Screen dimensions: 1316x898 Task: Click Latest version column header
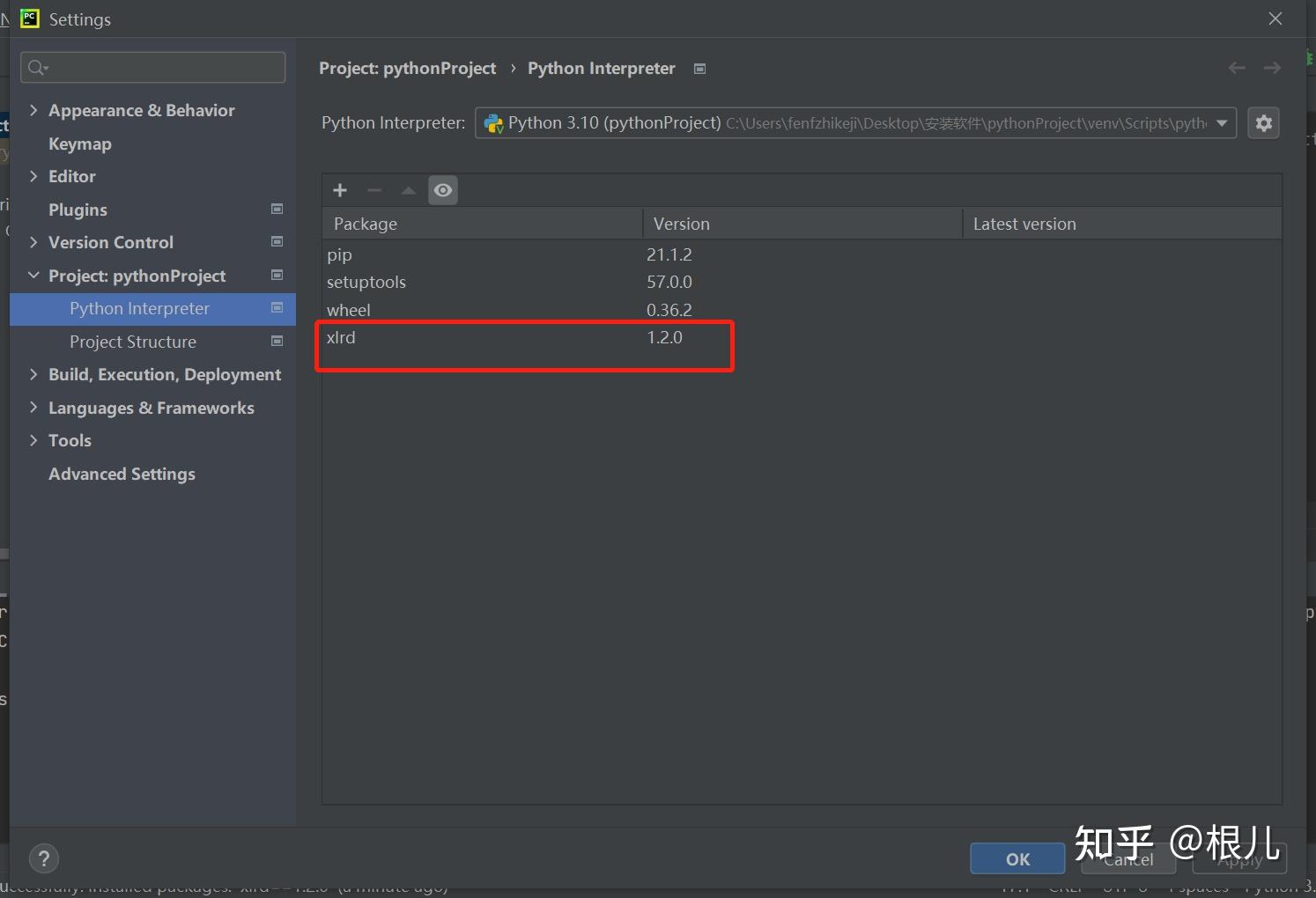pos(1122,224)
